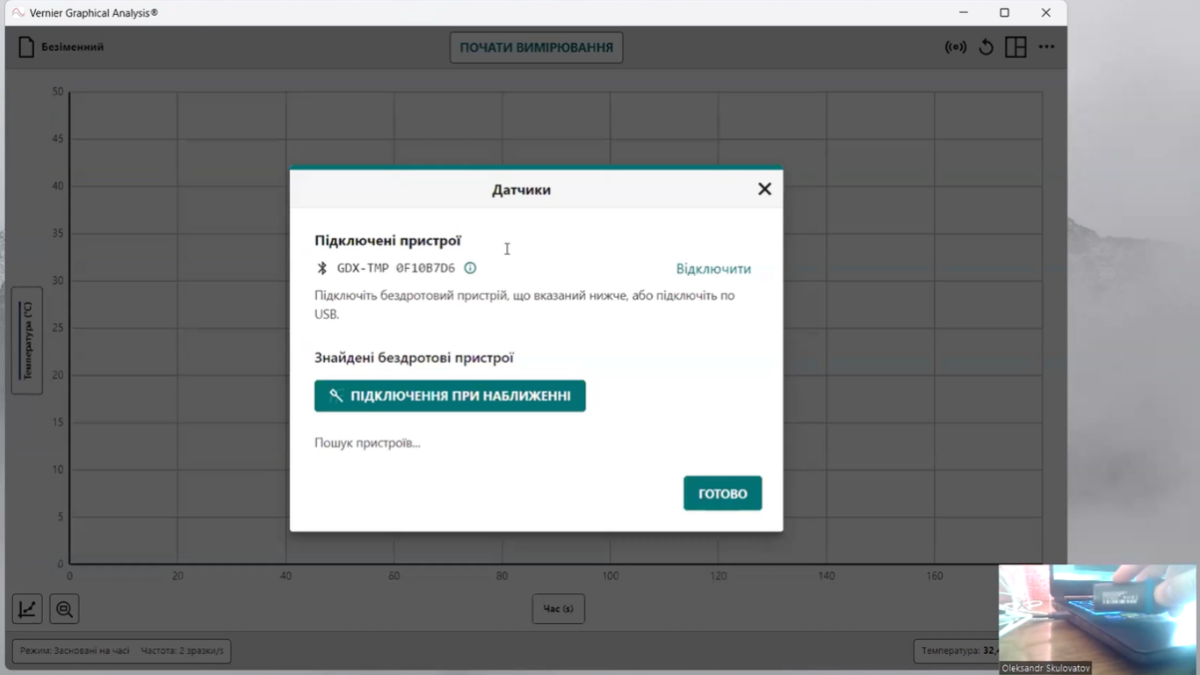Confirm with the ГОТОВО button

[722, 493]
